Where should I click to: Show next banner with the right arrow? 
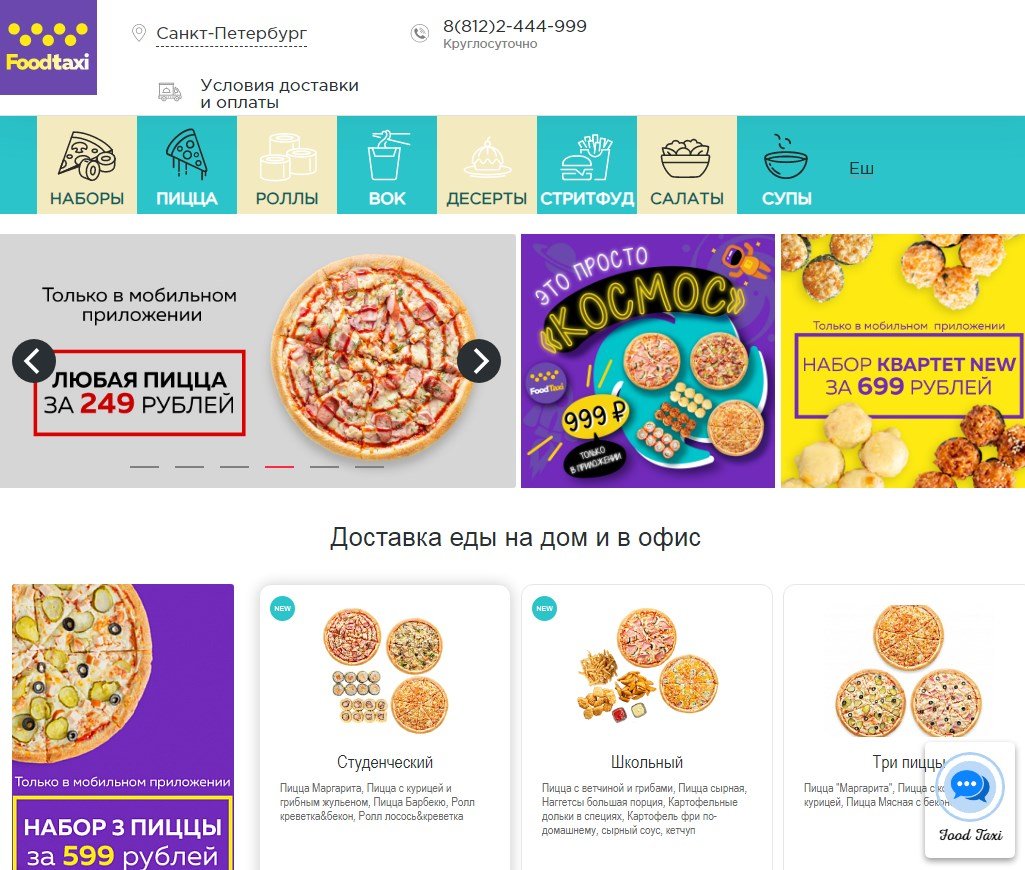pos(479,361)
